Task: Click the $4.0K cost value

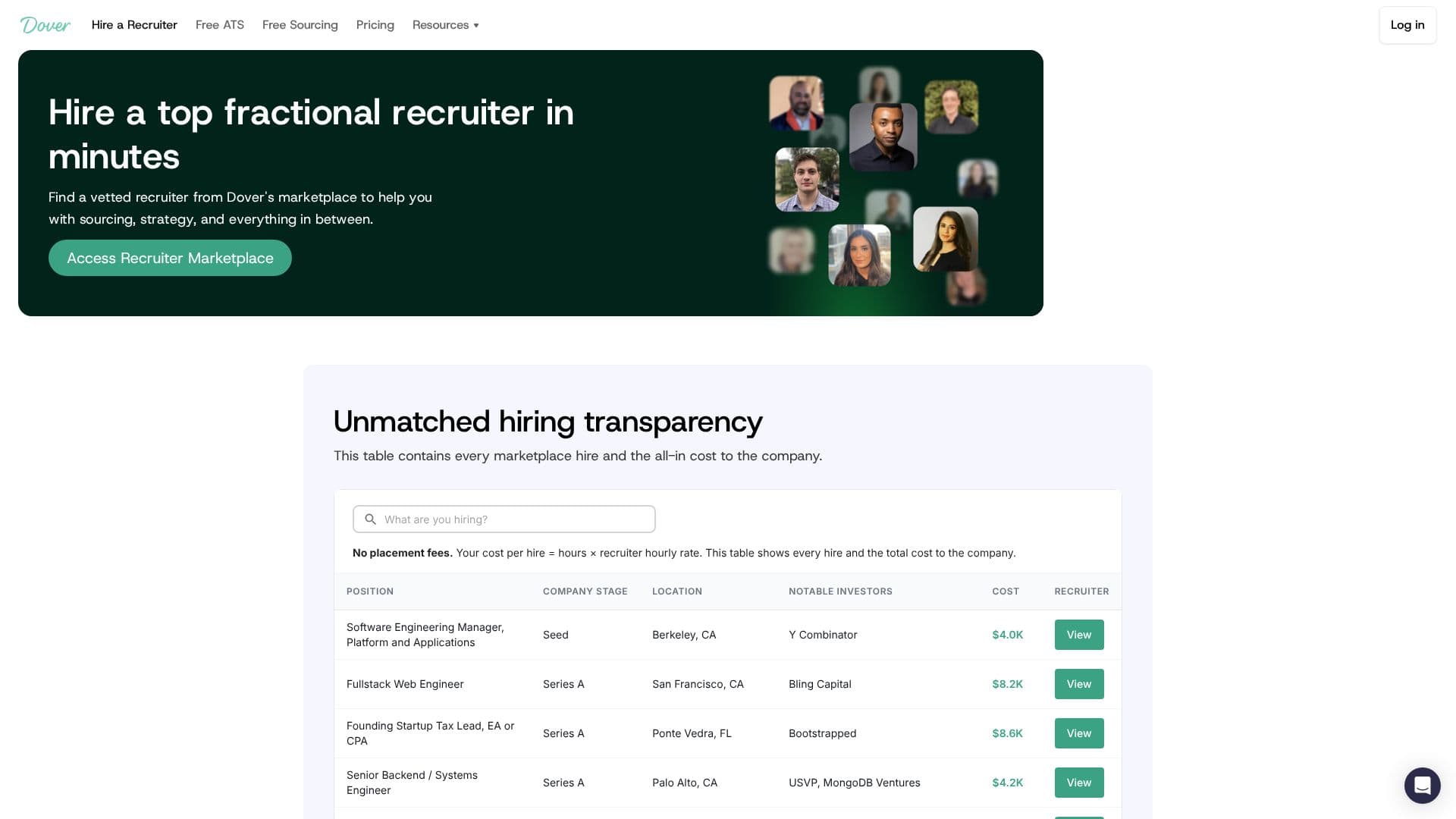Action: coord(1008,635)
